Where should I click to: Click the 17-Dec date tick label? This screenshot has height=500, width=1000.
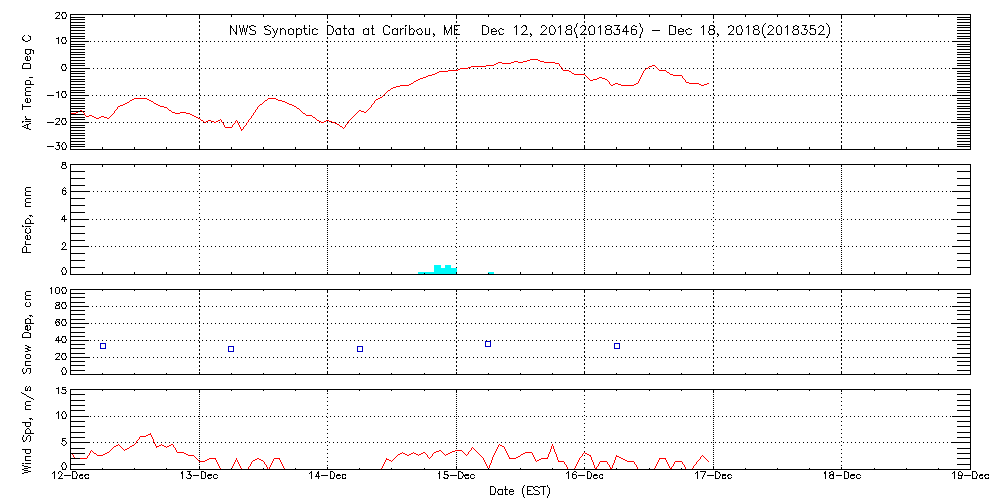713,477
